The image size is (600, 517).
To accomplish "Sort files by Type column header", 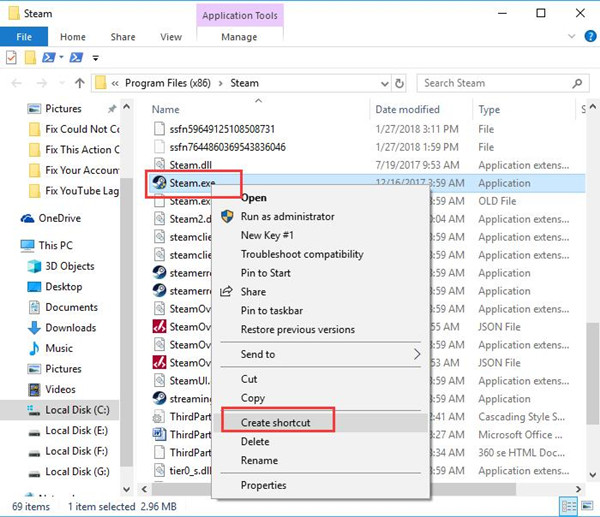I will 489,110.
